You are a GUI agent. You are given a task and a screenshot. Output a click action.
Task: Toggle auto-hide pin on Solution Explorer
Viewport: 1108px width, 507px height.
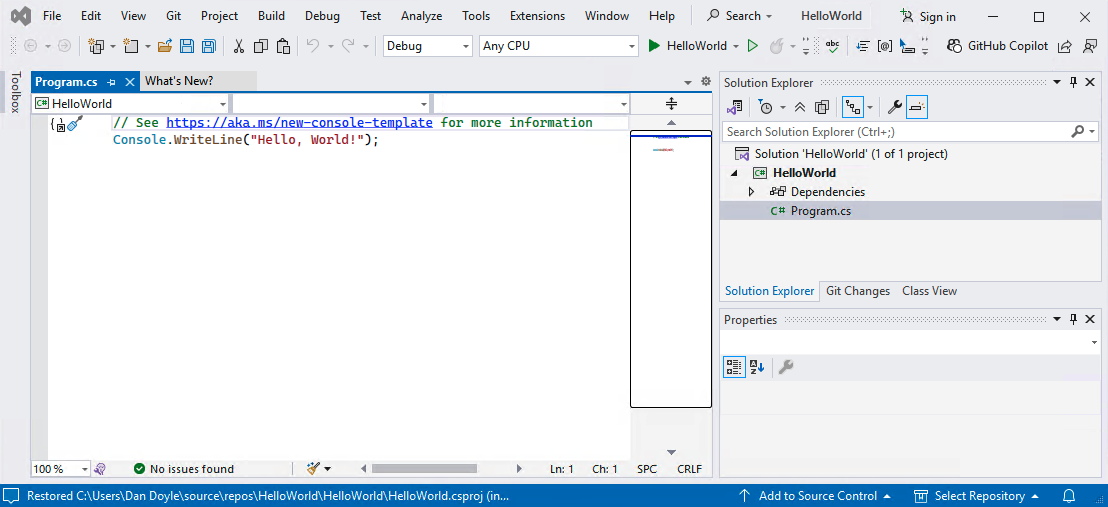click(1073, 83)
